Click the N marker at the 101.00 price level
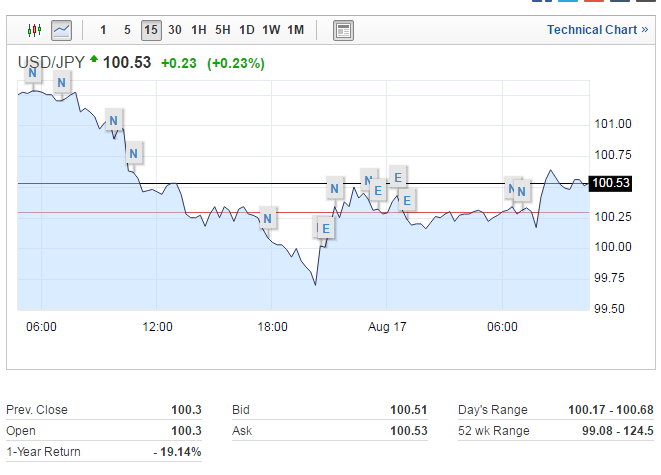Screen dimensions: 661x475 click(114, 122)
